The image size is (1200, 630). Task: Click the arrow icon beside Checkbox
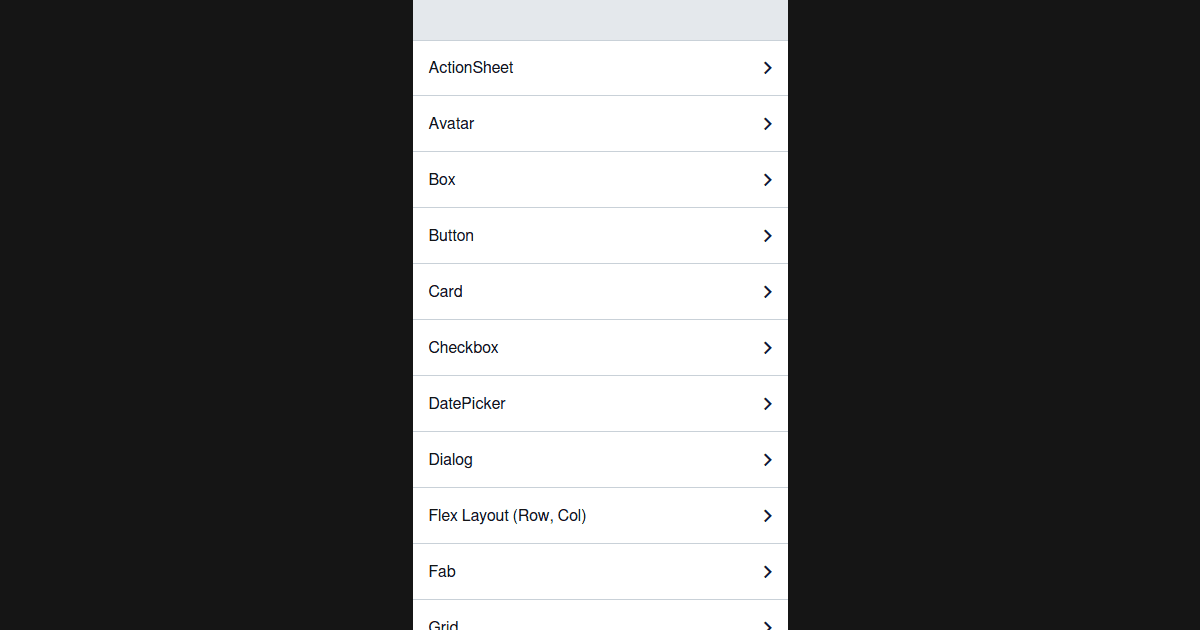click(767, 348)
